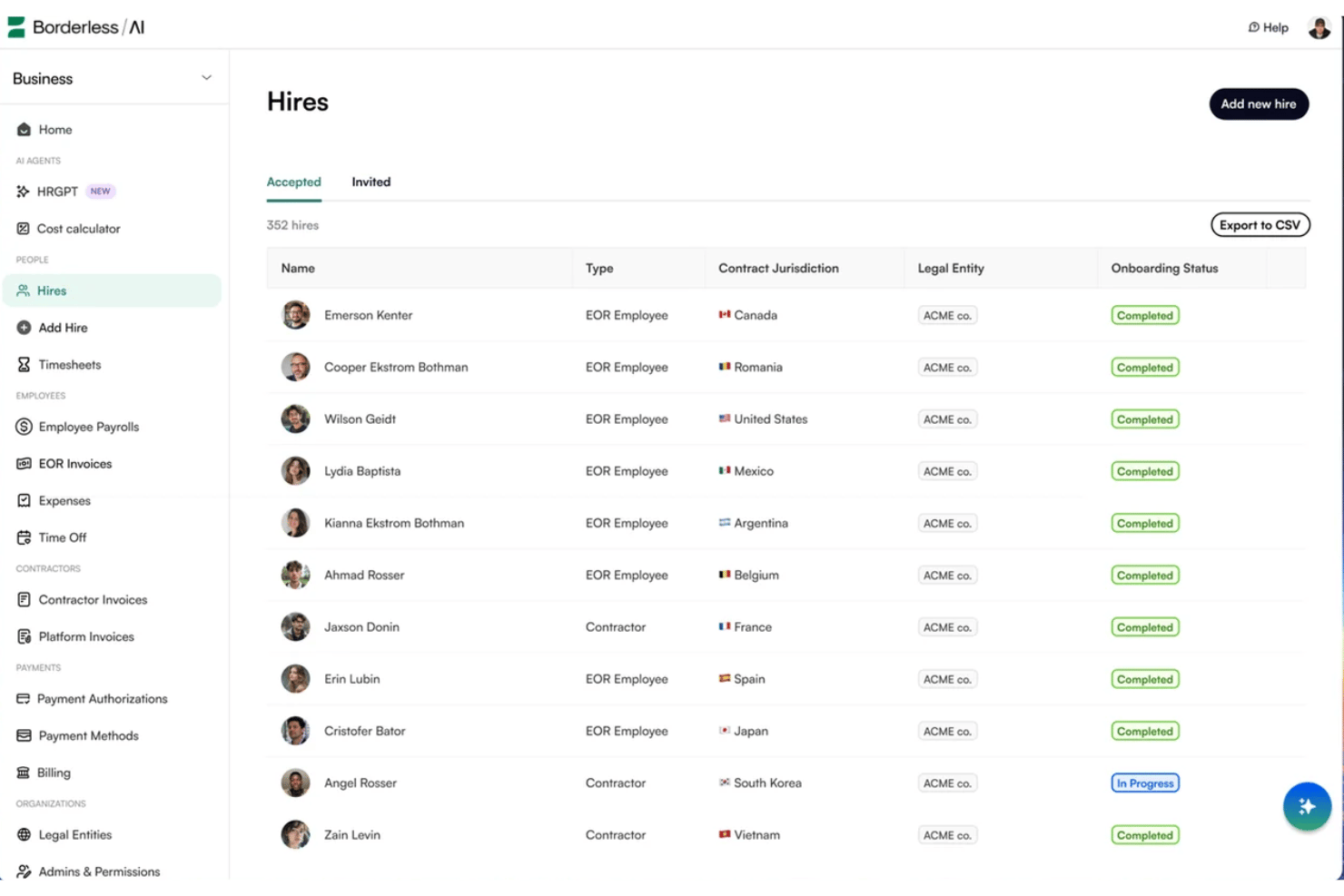Click Kianna Ekstrom Bothman's Argentina cell

click(754, 524)
